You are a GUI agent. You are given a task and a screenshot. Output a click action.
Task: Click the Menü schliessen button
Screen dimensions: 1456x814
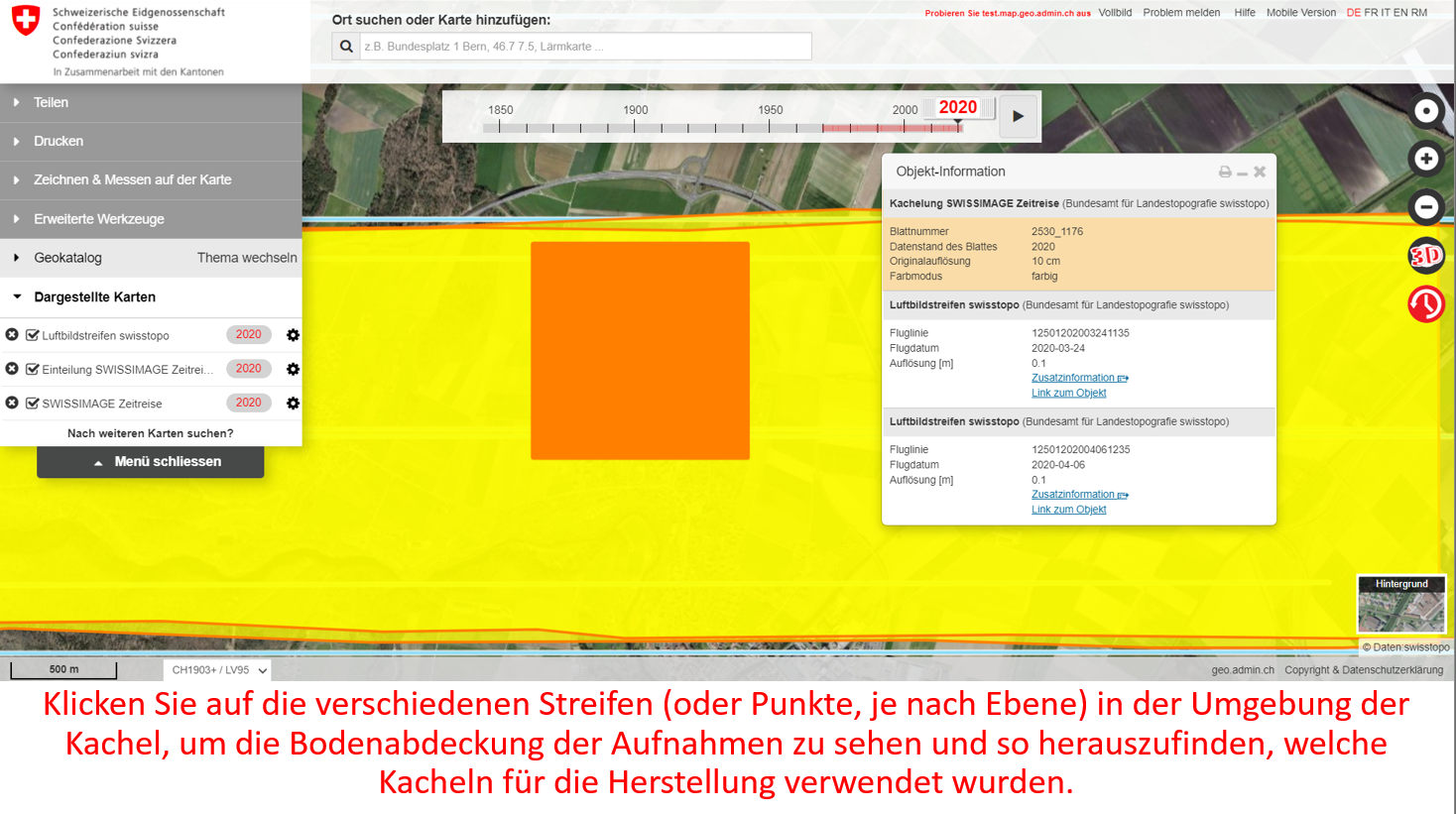[x=151, y=462]
